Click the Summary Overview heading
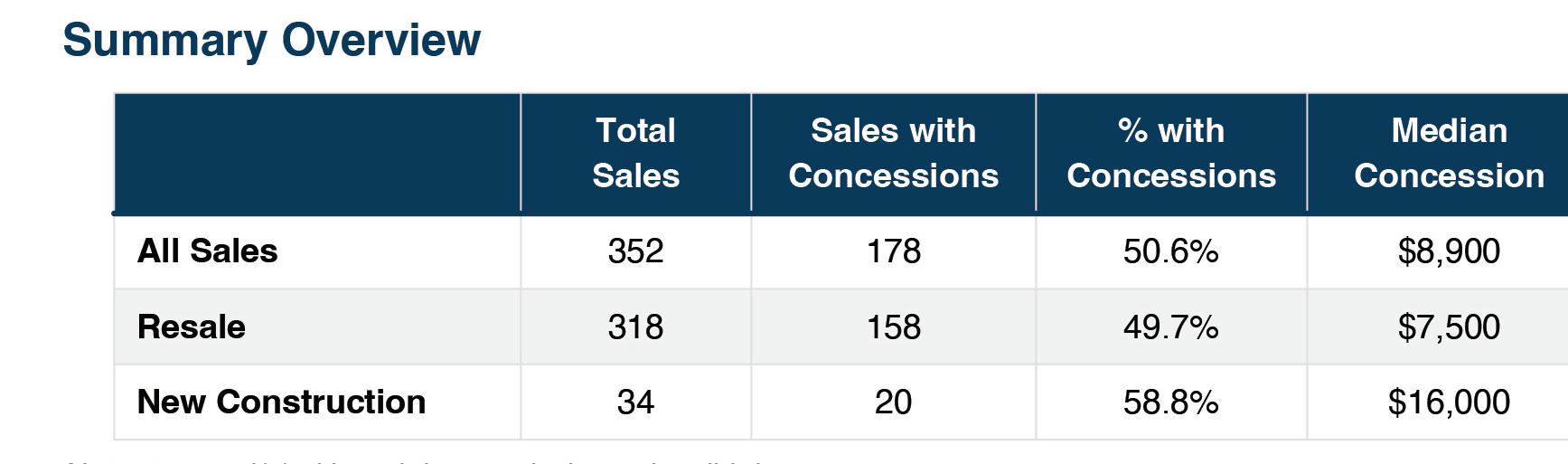Image resolution: width=1568 pixels, height=464 pixels. click(x=271, y=41)
